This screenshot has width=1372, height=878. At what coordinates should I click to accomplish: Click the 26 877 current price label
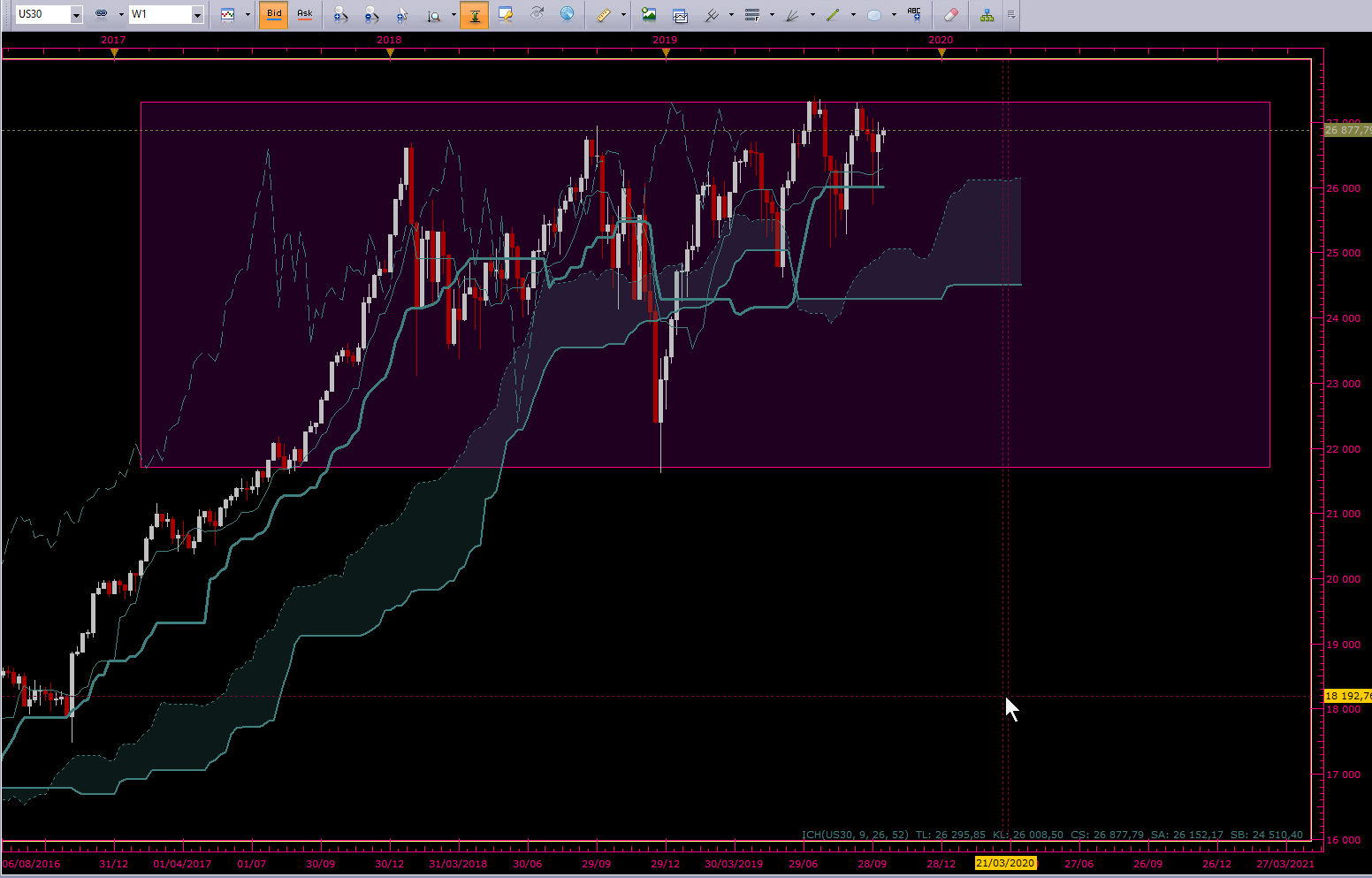(x=1347, y=130)
